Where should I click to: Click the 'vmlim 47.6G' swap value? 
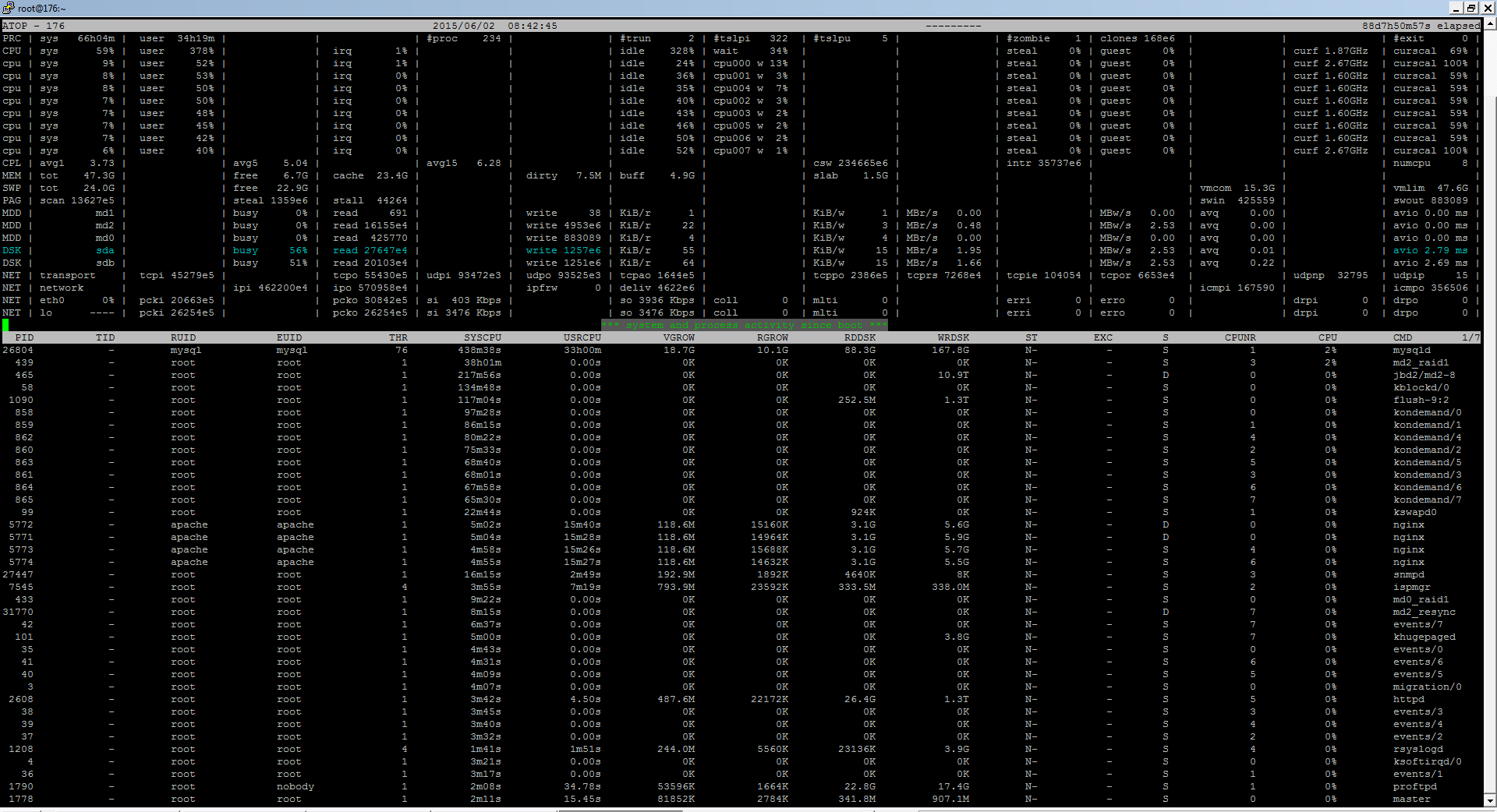(x=1431, y=188)
